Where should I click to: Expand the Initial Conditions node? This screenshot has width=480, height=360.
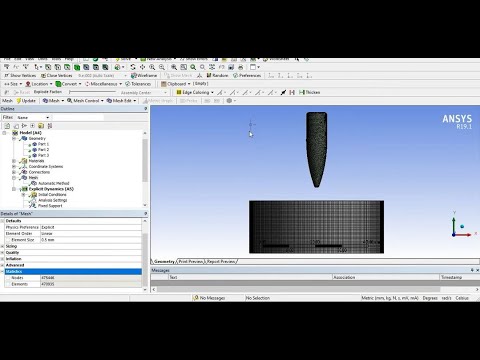[23, 195]
